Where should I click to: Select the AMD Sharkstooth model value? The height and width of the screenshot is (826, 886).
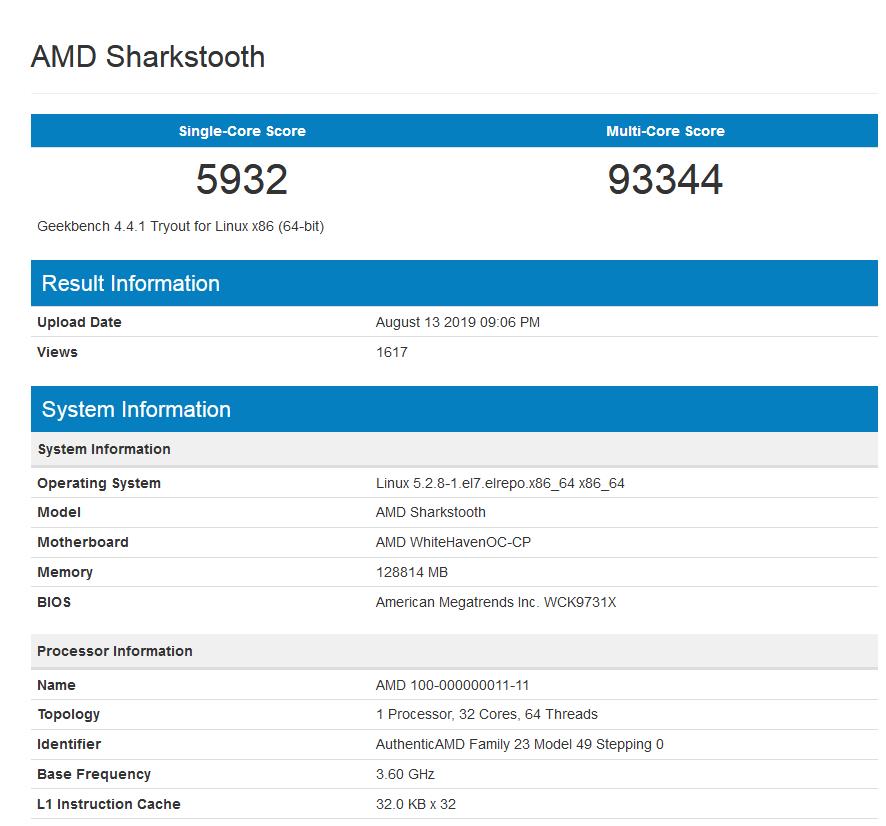click(x=431, y=512)
